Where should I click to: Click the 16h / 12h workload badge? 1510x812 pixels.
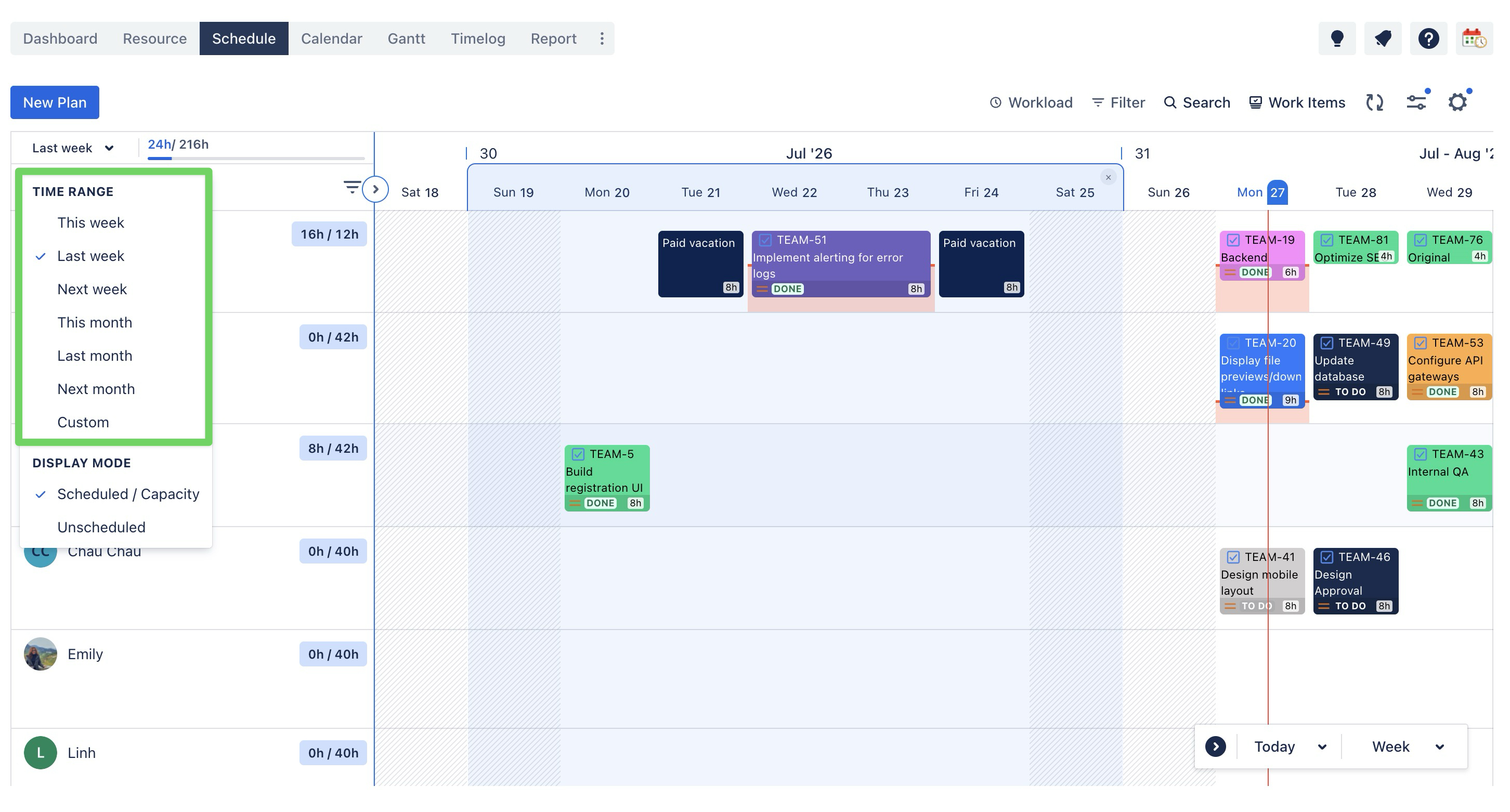[x=330, y=234]
